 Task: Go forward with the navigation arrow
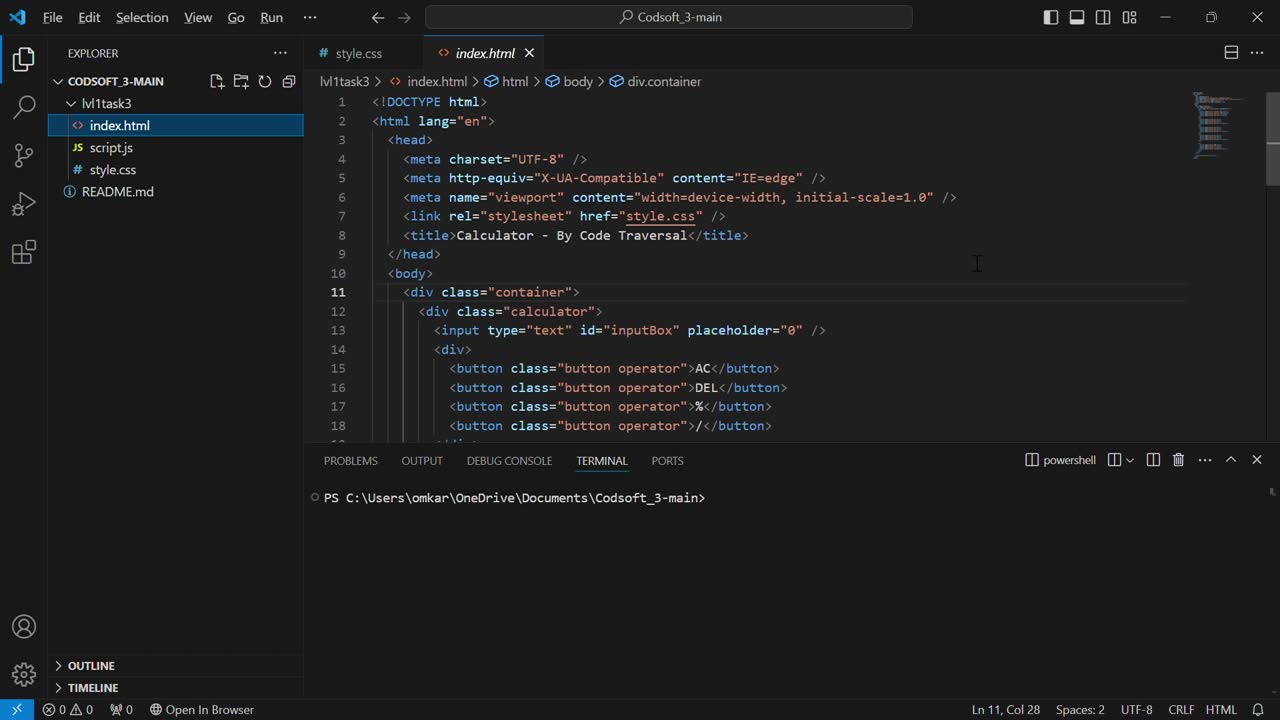pos(404,17)
